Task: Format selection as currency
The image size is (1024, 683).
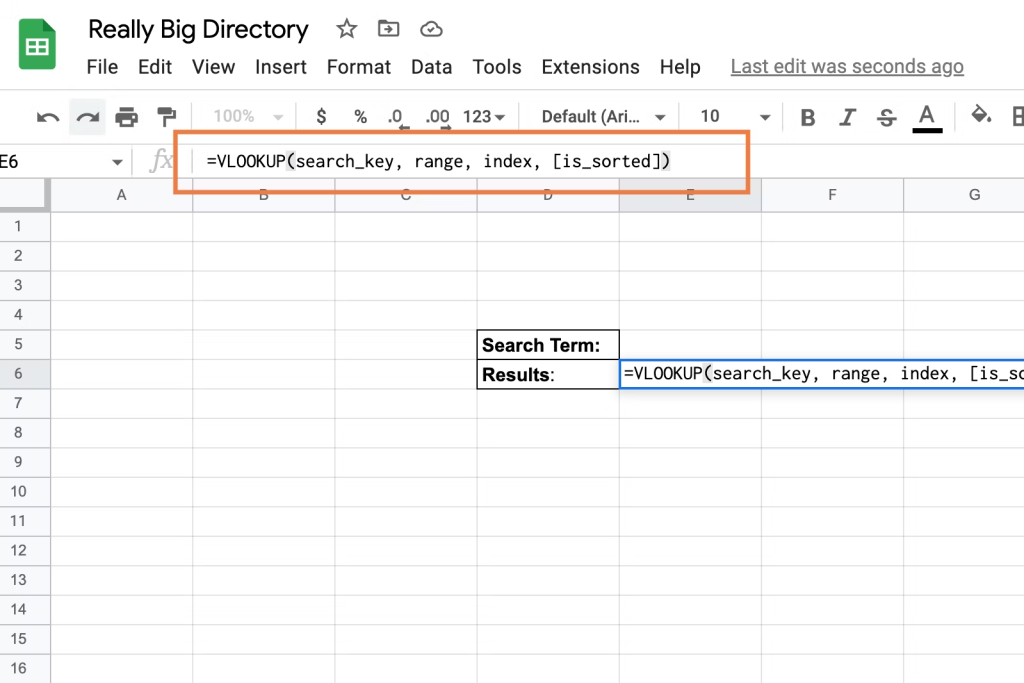Action: point(320,116)
